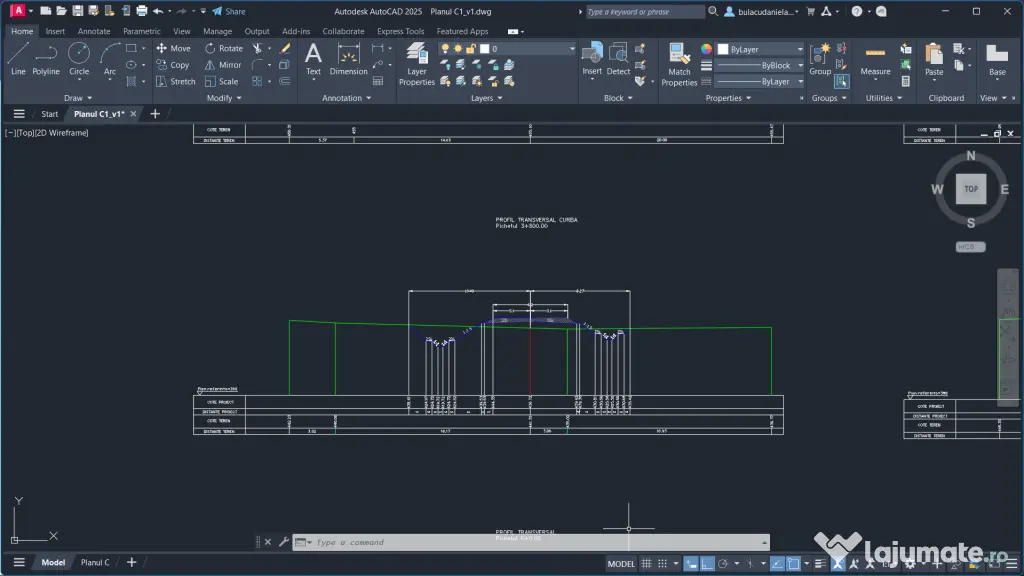Toggle polar tracking in status bar
Viewport: 1024px width, 576px height.
point(723,563)
